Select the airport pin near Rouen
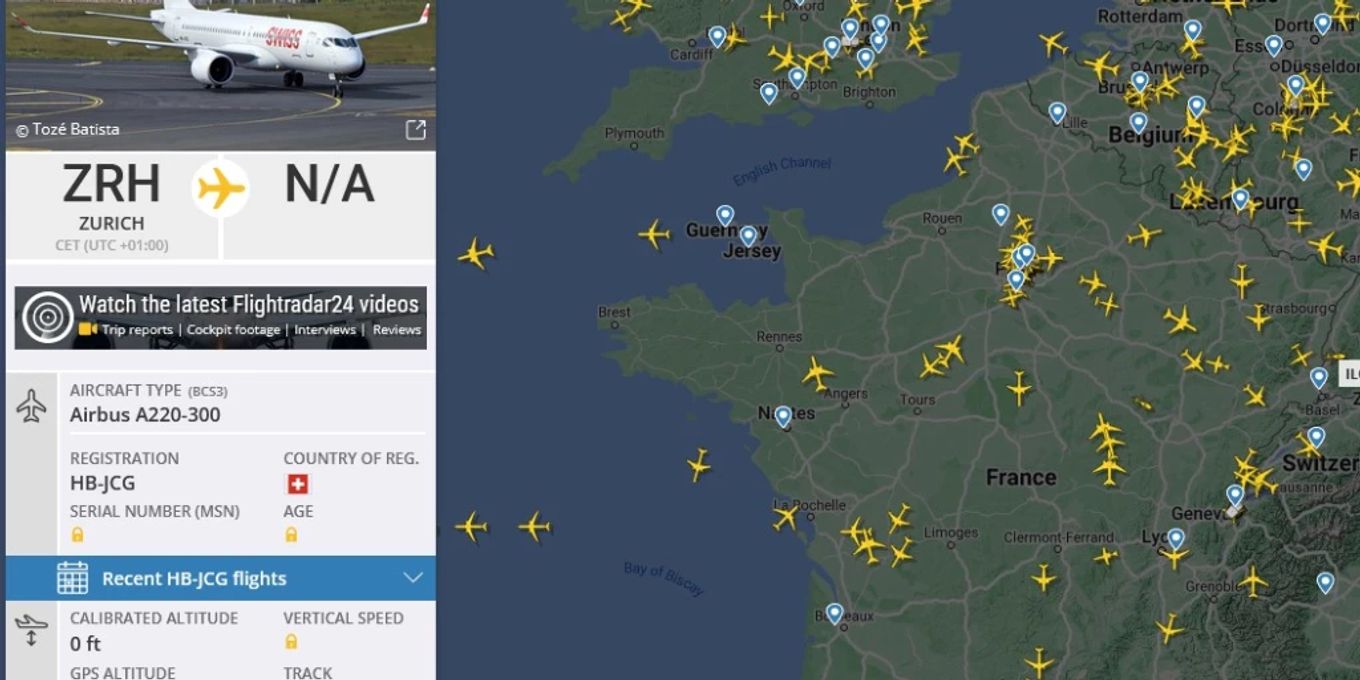 (1000, 213)
